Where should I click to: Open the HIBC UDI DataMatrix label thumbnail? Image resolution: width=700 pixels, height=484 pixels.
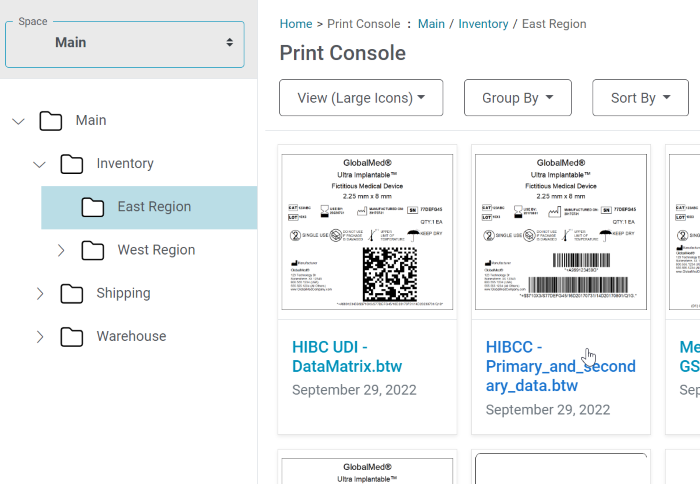367,232
